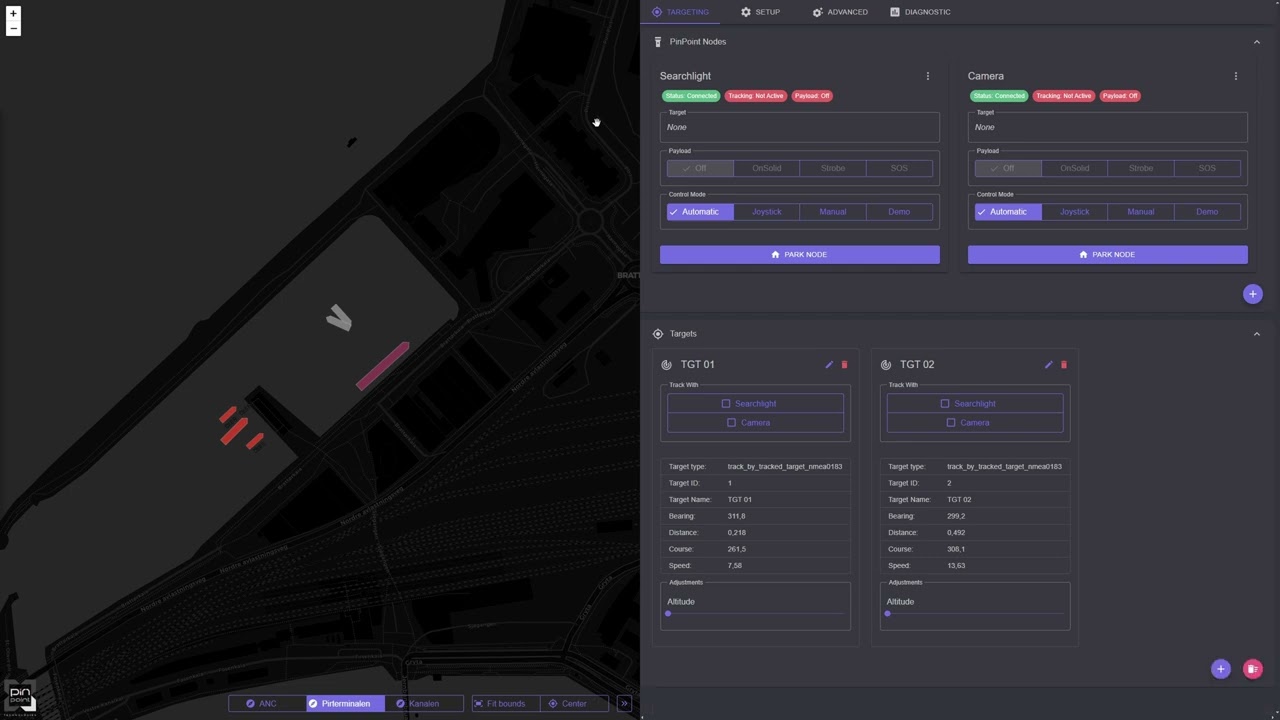The image size is (1280, 720).
Task: Click the TGT 02 radar icon
Action: 886,365
